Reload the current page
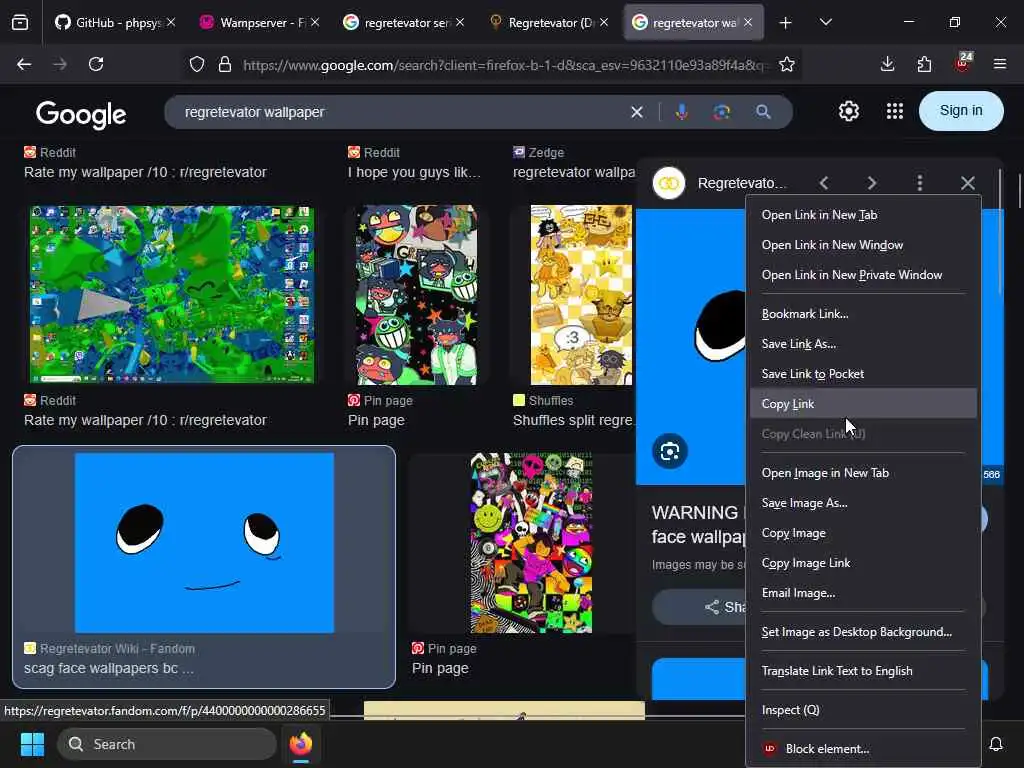 tap(96, 64)
